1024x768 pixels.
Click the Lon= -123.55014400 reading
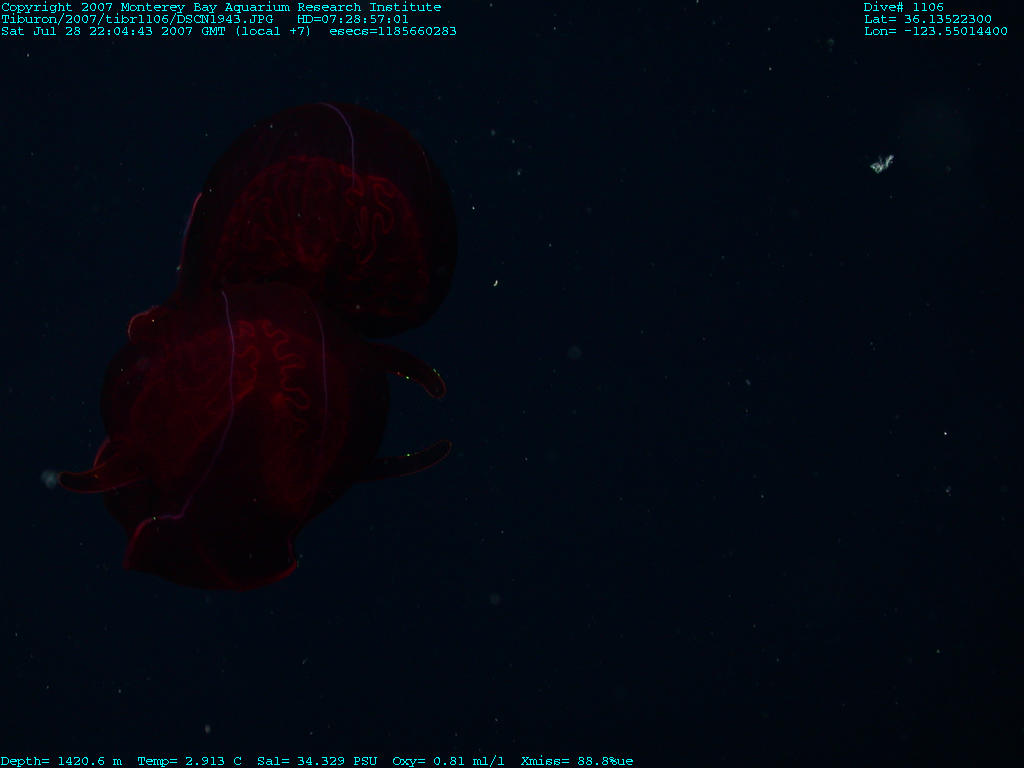point(935,31)
